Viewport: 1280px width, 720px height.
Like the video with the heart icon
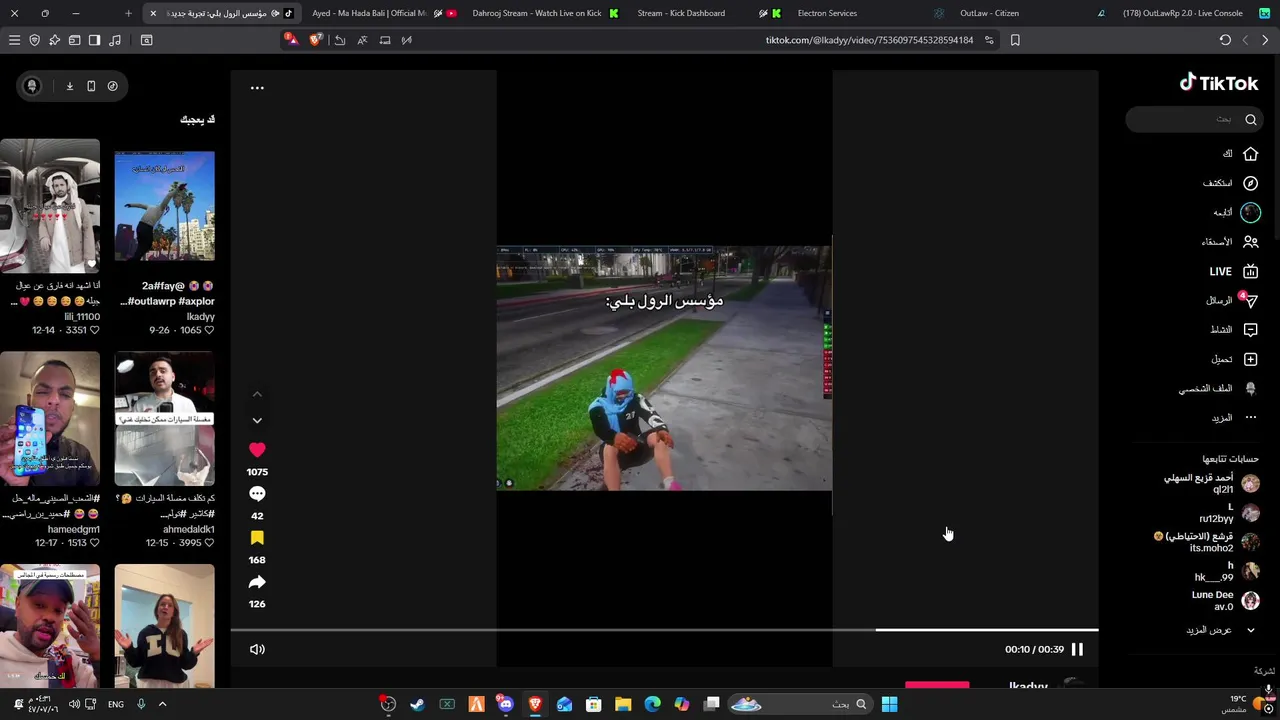(x=257, y=450)
